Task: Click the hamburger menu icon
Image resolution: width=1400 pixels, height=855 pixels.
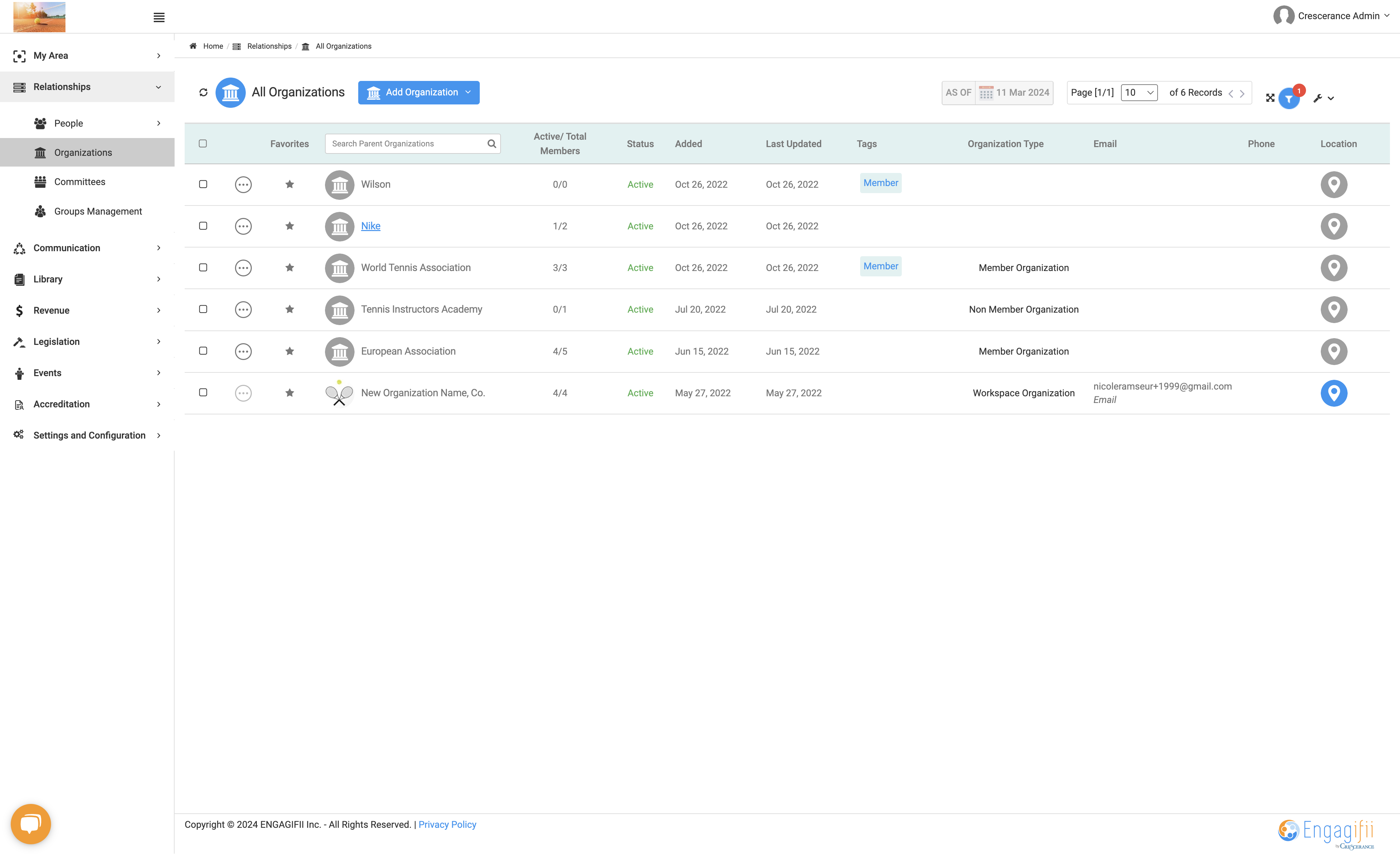Action: 159,17
